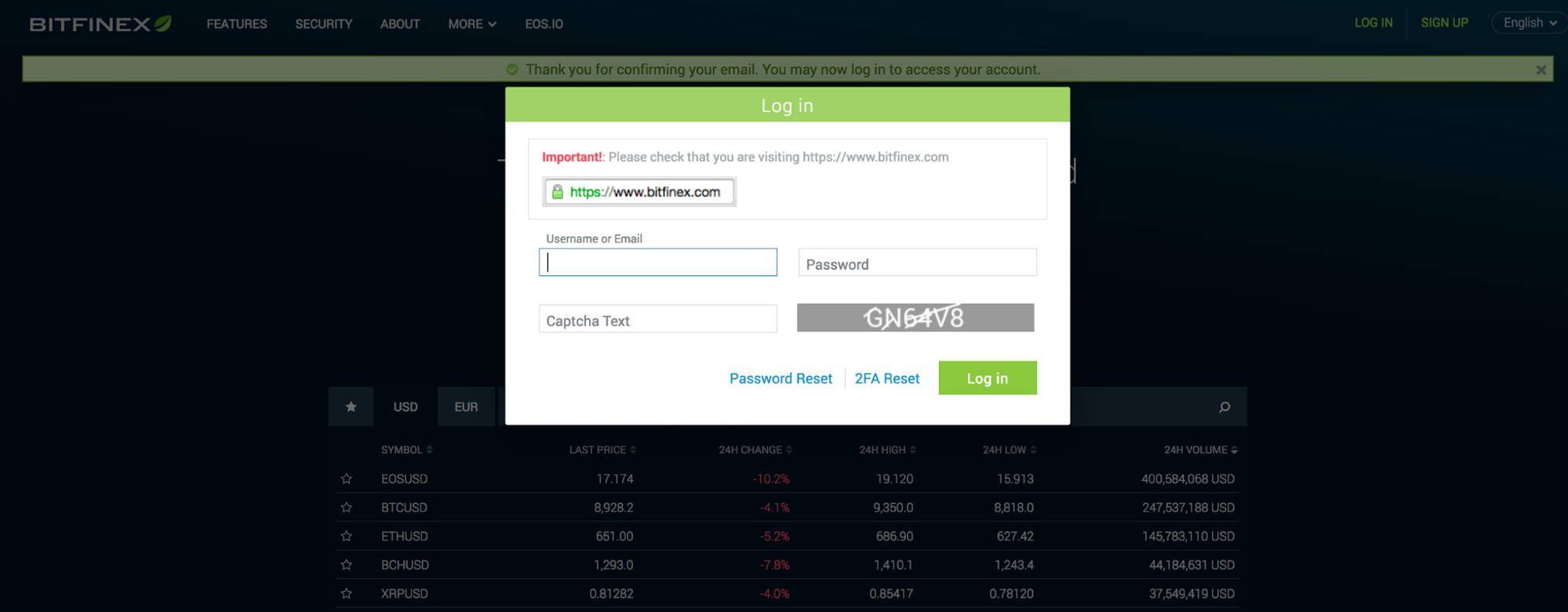Image resolution: width=1568 pixels, height=612 pixels.
Task: Select the USD tab
Action: pos(406,406)
